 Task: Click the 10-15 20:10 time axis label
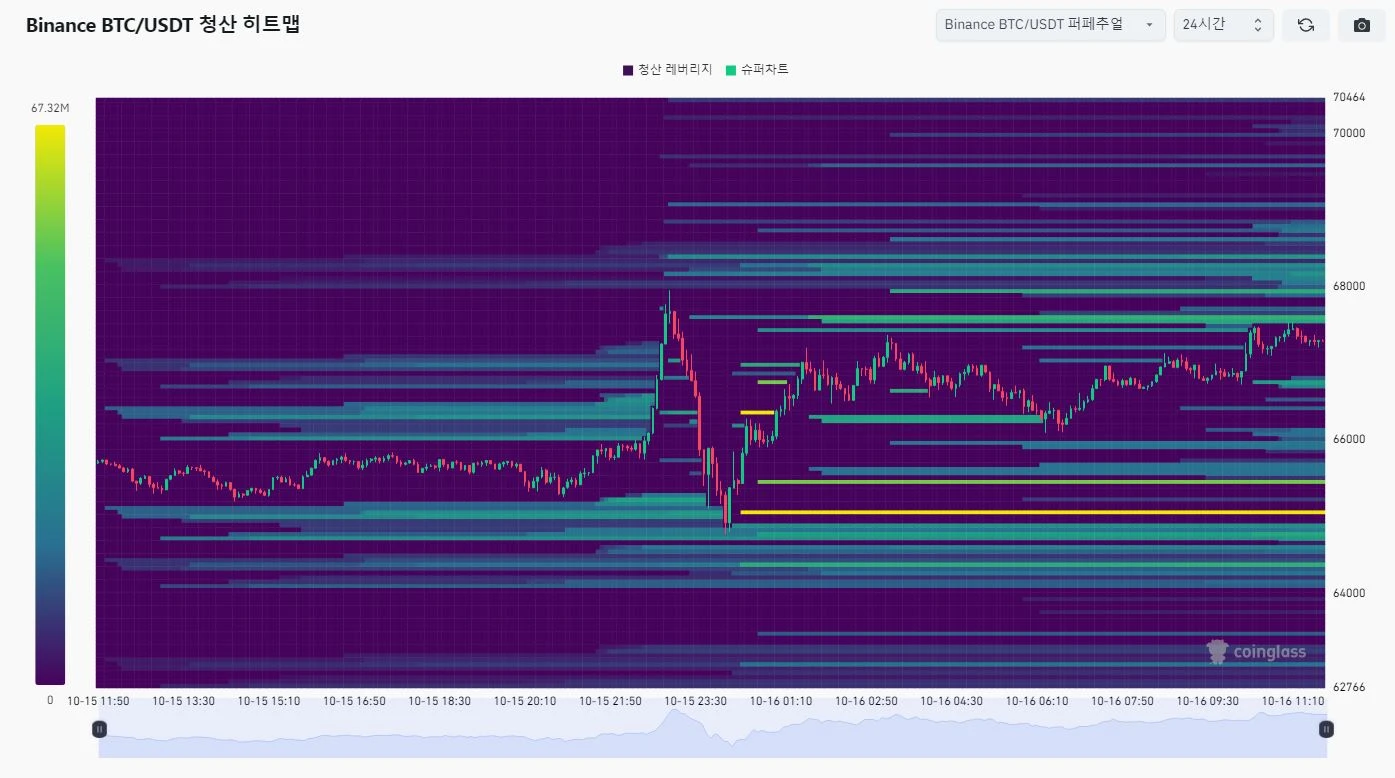pyautogui.click(x=525, y=701)
